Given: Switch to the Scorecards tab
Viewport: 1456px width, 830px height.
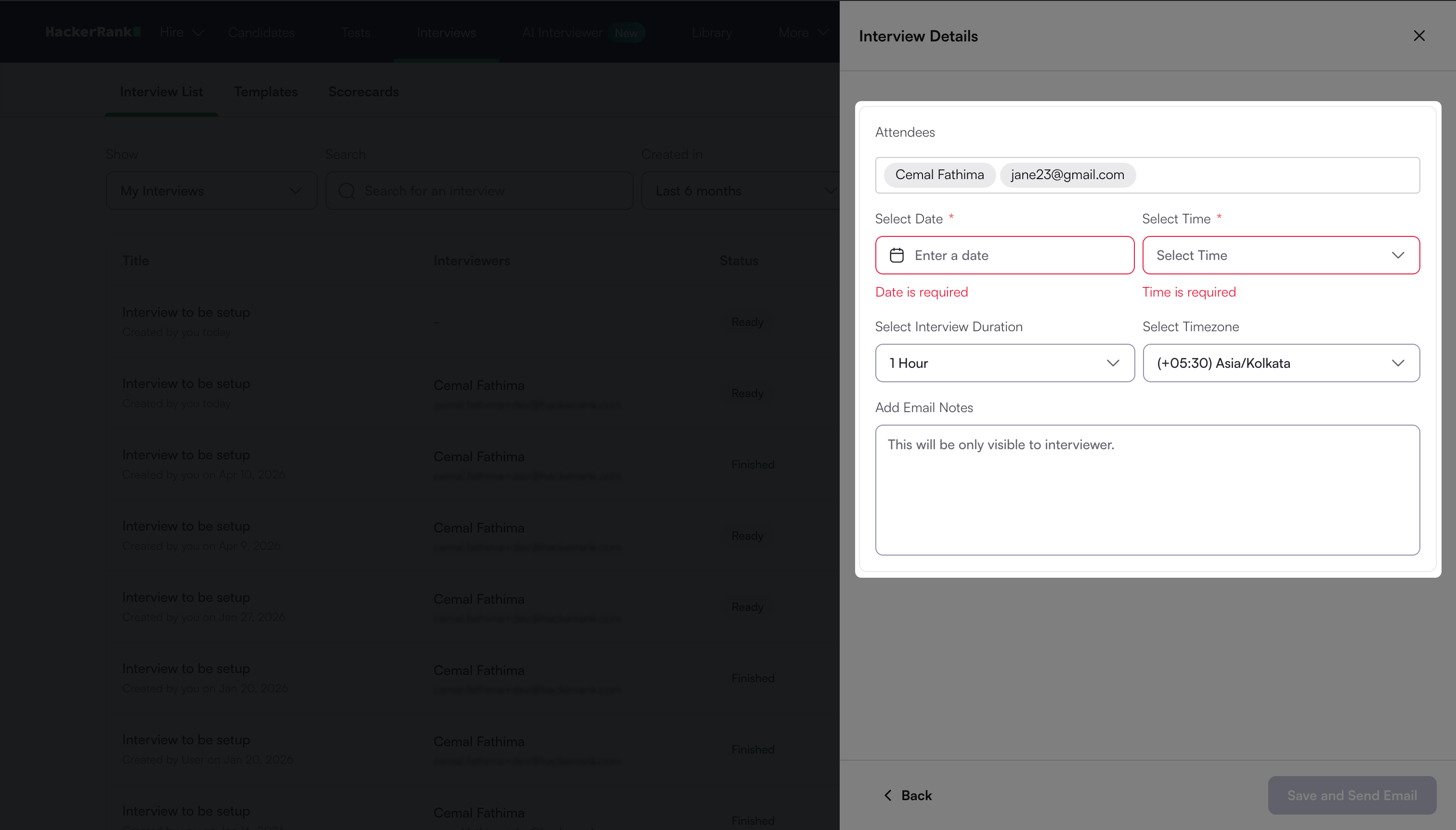Looking at the screenshot, I should [363, 92].
